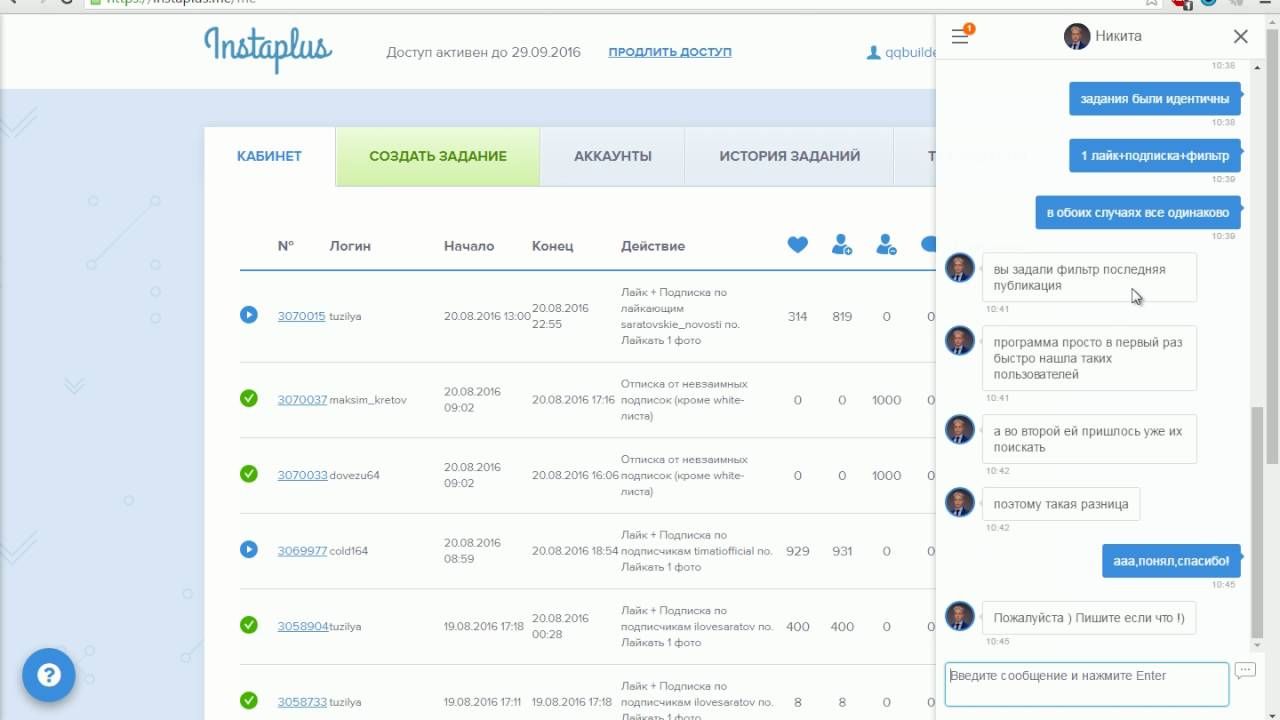Open the История заданий tab
This screenshot has width=1280, height=720.
(789, 156)
